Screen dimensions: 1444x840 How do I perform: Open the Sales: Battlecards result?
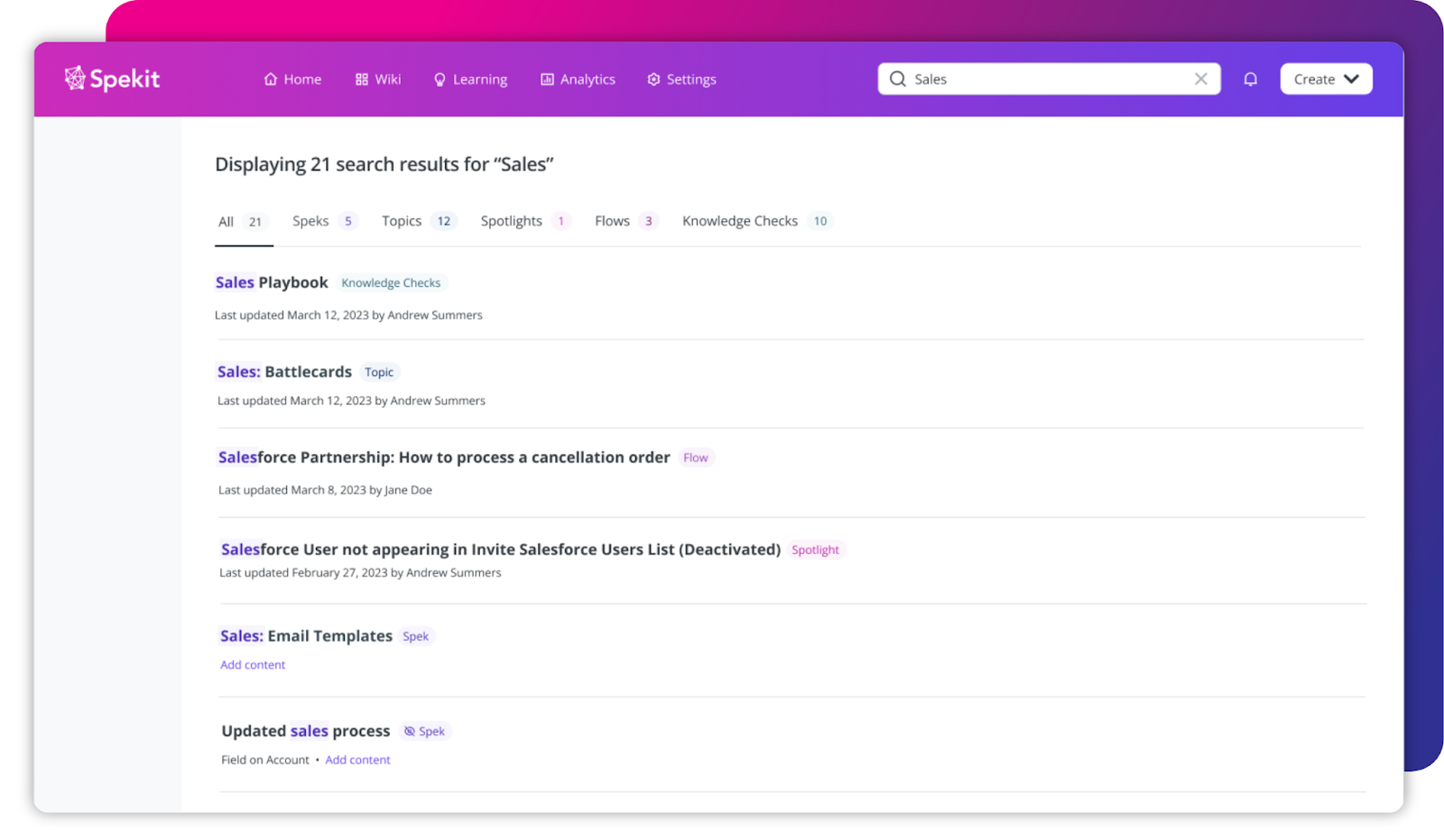[x=284, y=372]
